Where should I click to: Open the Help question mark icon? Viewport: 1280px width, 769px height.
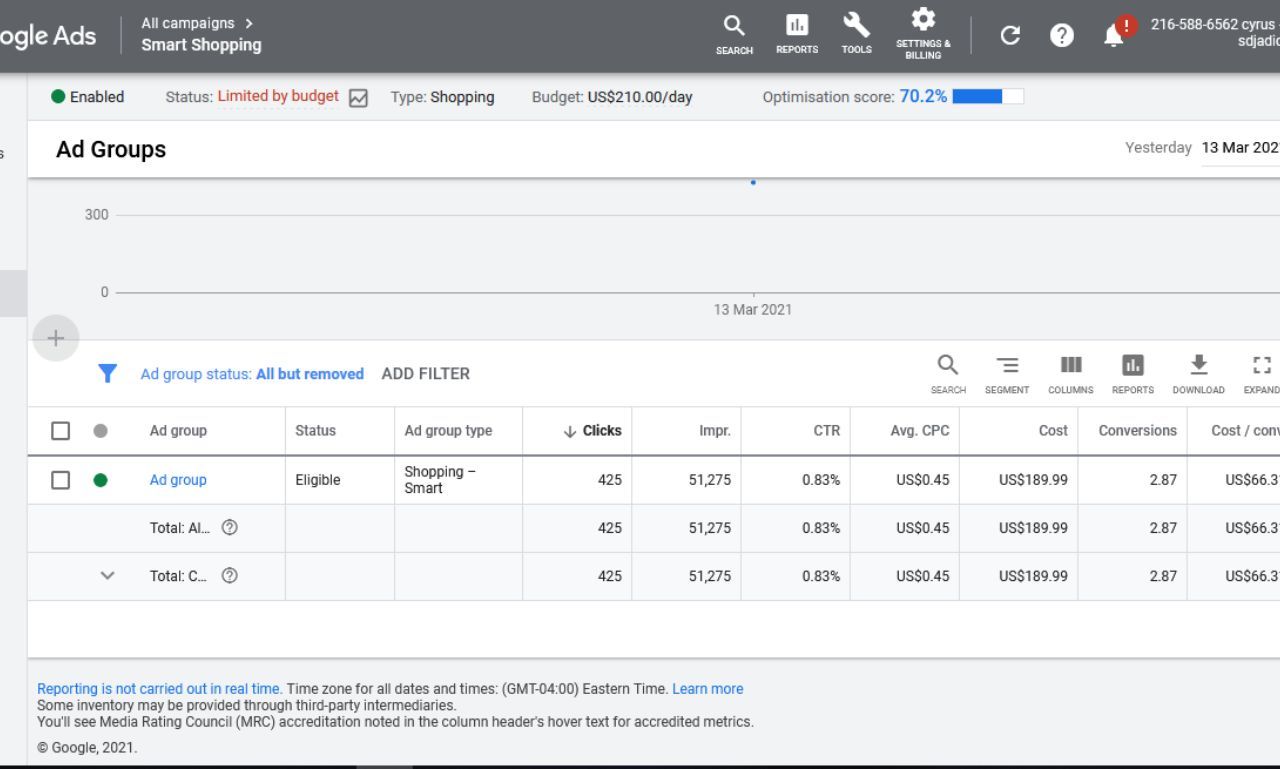pyautogui.click(x=1062, y=36)
